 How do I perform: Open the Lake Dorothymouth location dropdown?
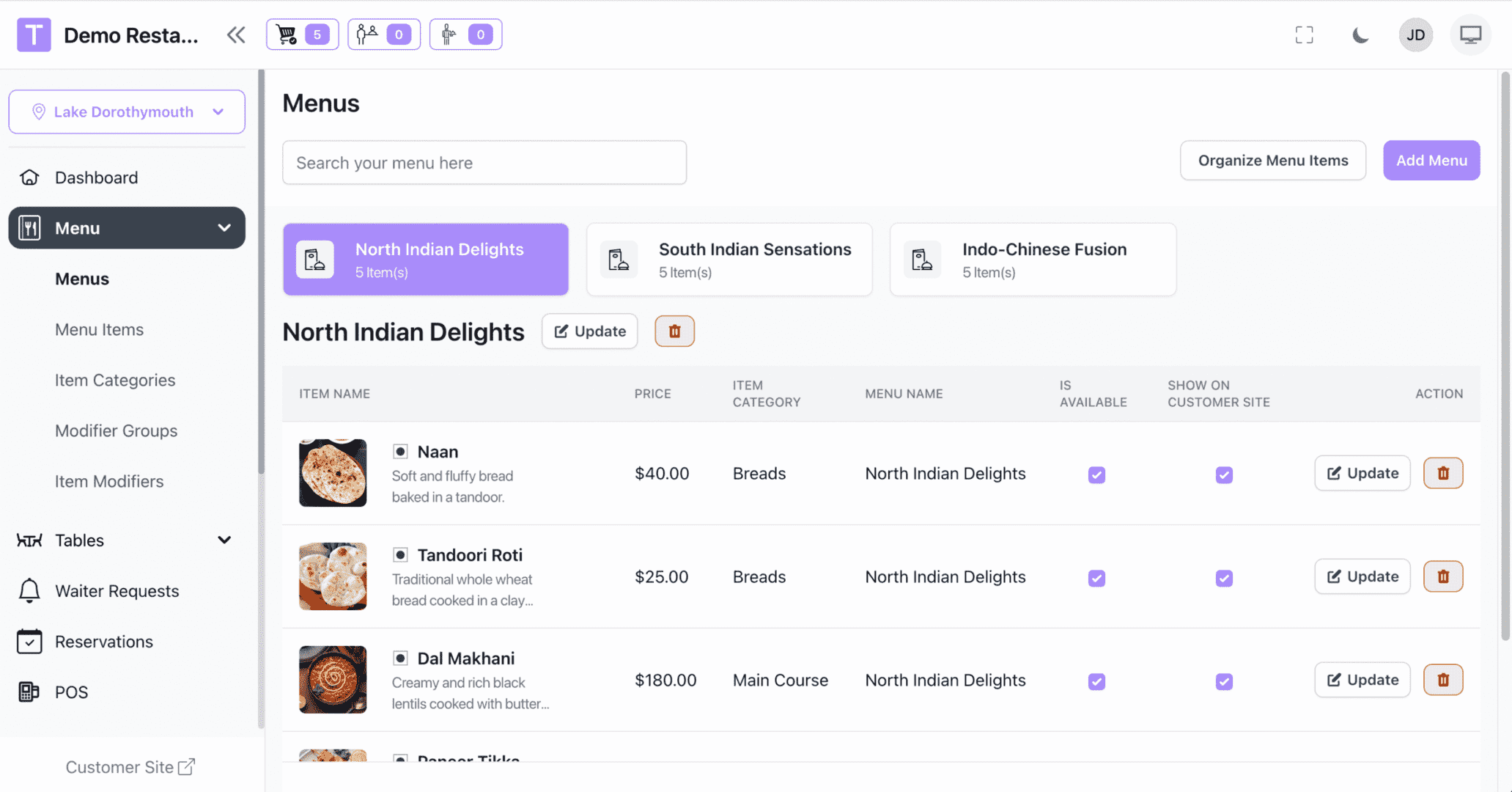point(127,111)
